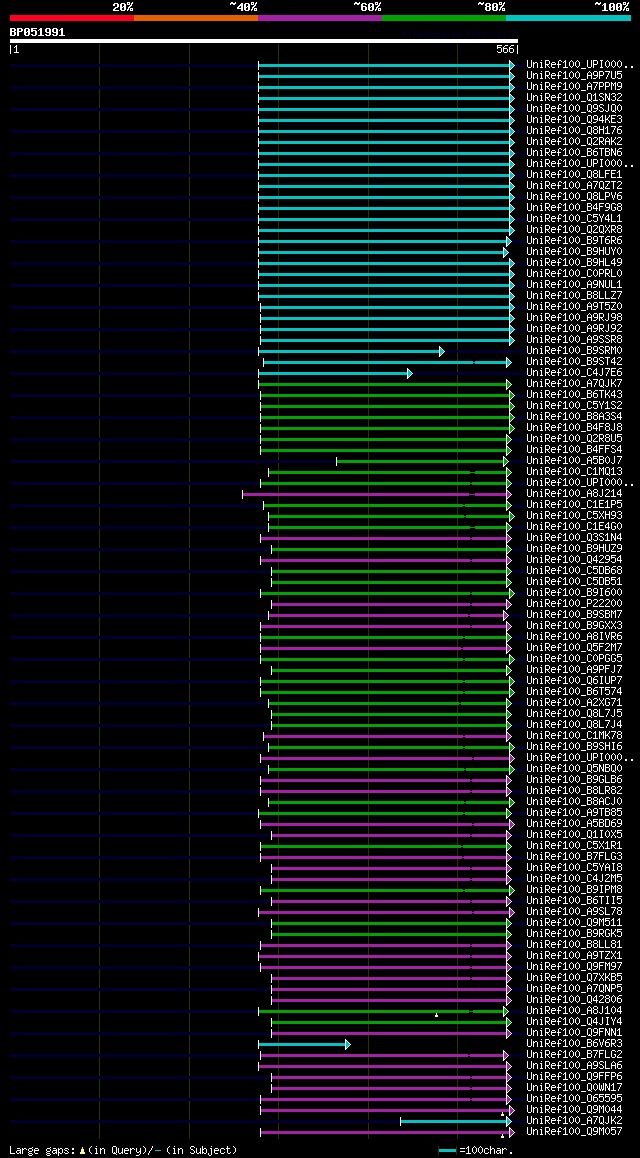The height and width of the screenshot is (1158, 640).
Task: Click the short green alignment bar for A5B0J7
Action: pyautogui.click(x=422, y=461)
